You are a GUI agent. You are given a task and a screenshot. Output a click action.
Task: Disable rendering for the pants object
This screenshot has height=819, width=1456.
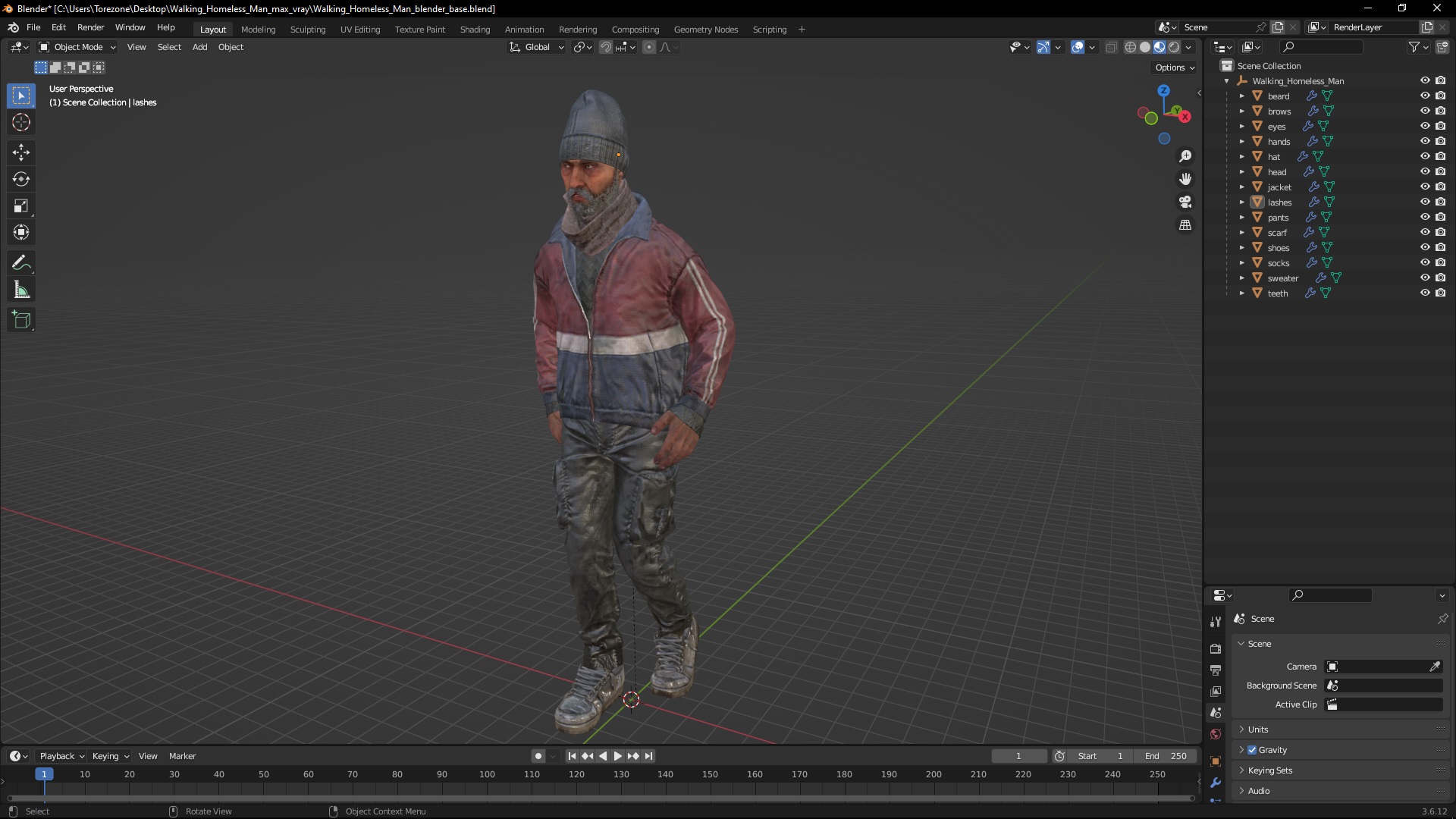coord(1441,218)
